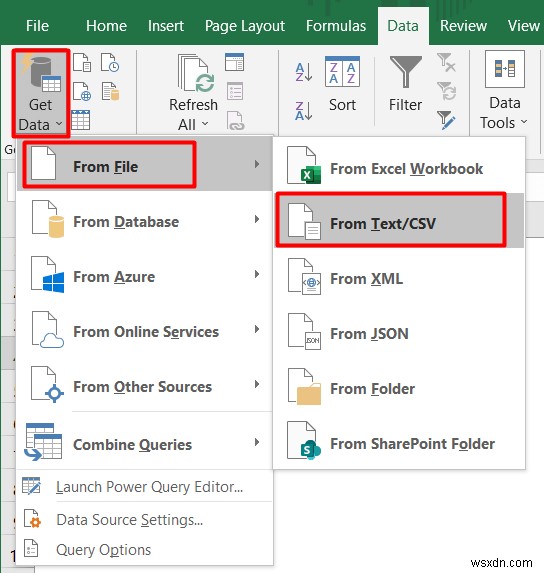544x573 pixels.
Task: Switch to the Home tab
Action: pyautogui.click(x=106, y=26)
